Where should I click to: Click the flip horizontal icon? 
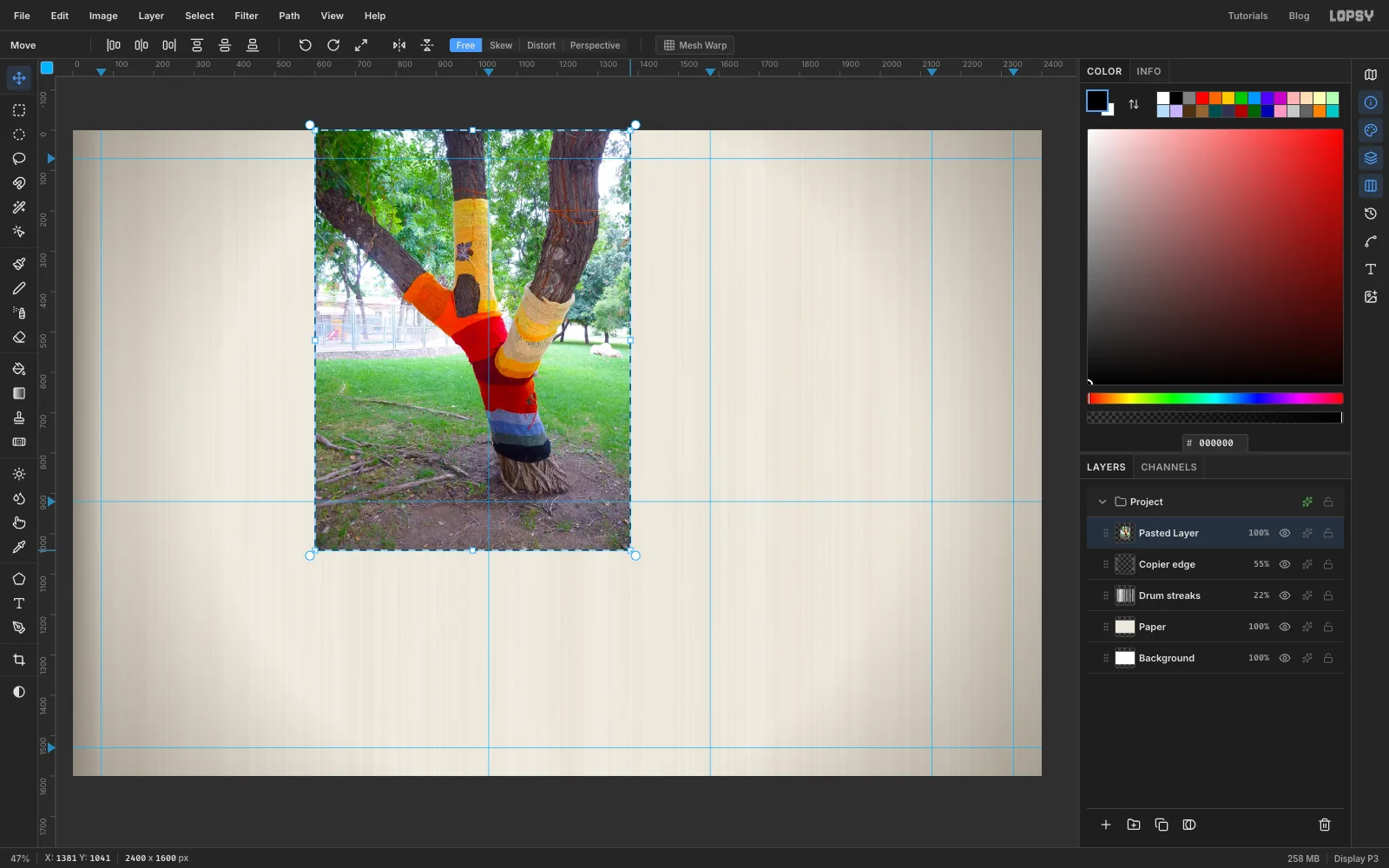[x=399, y=45]
